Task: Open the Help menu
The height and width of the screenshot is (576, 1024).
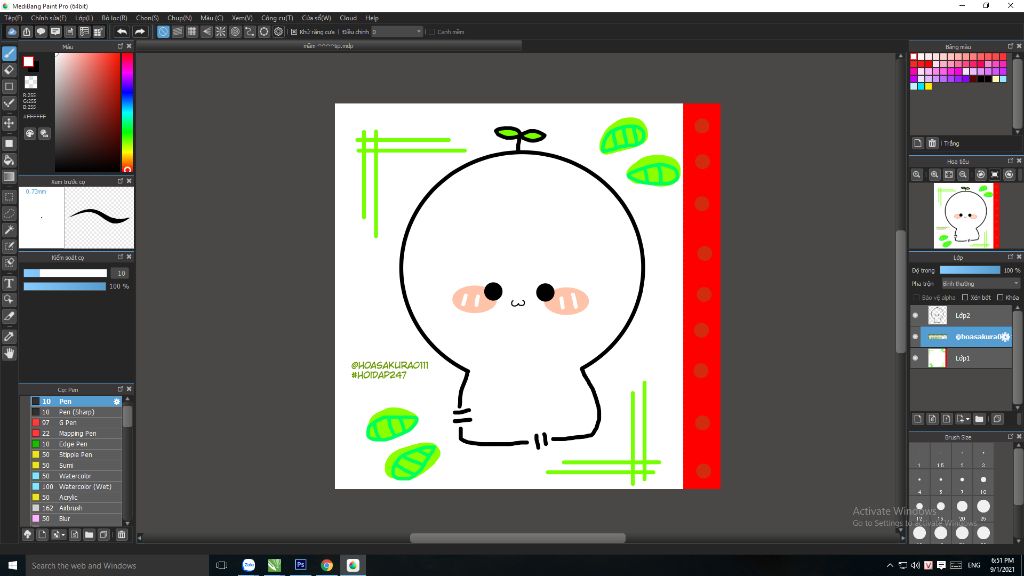Action: pos(372,18)
